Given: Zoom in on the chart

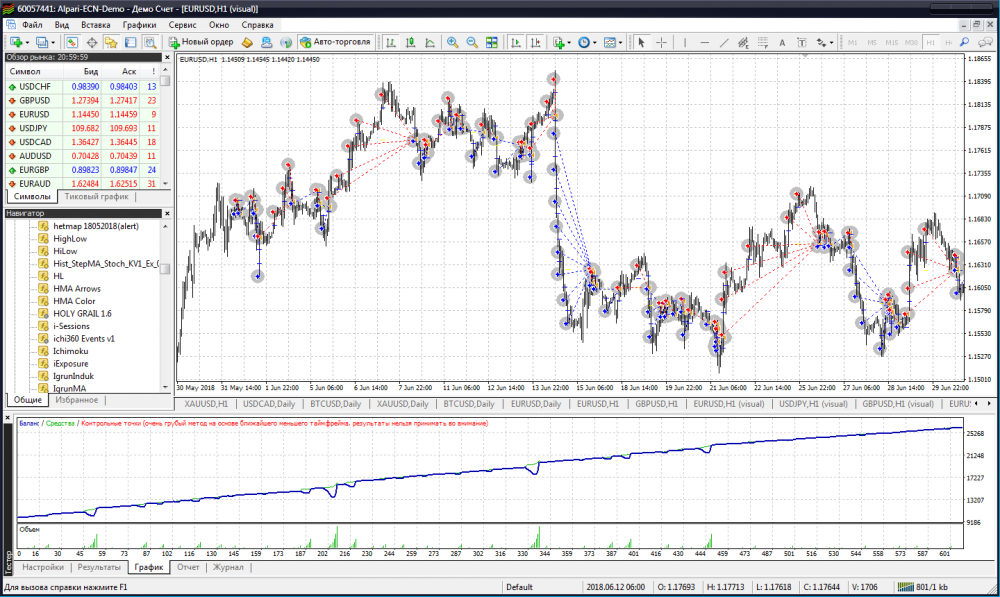Looking at the screenshot, I should [x=452, y=42].
